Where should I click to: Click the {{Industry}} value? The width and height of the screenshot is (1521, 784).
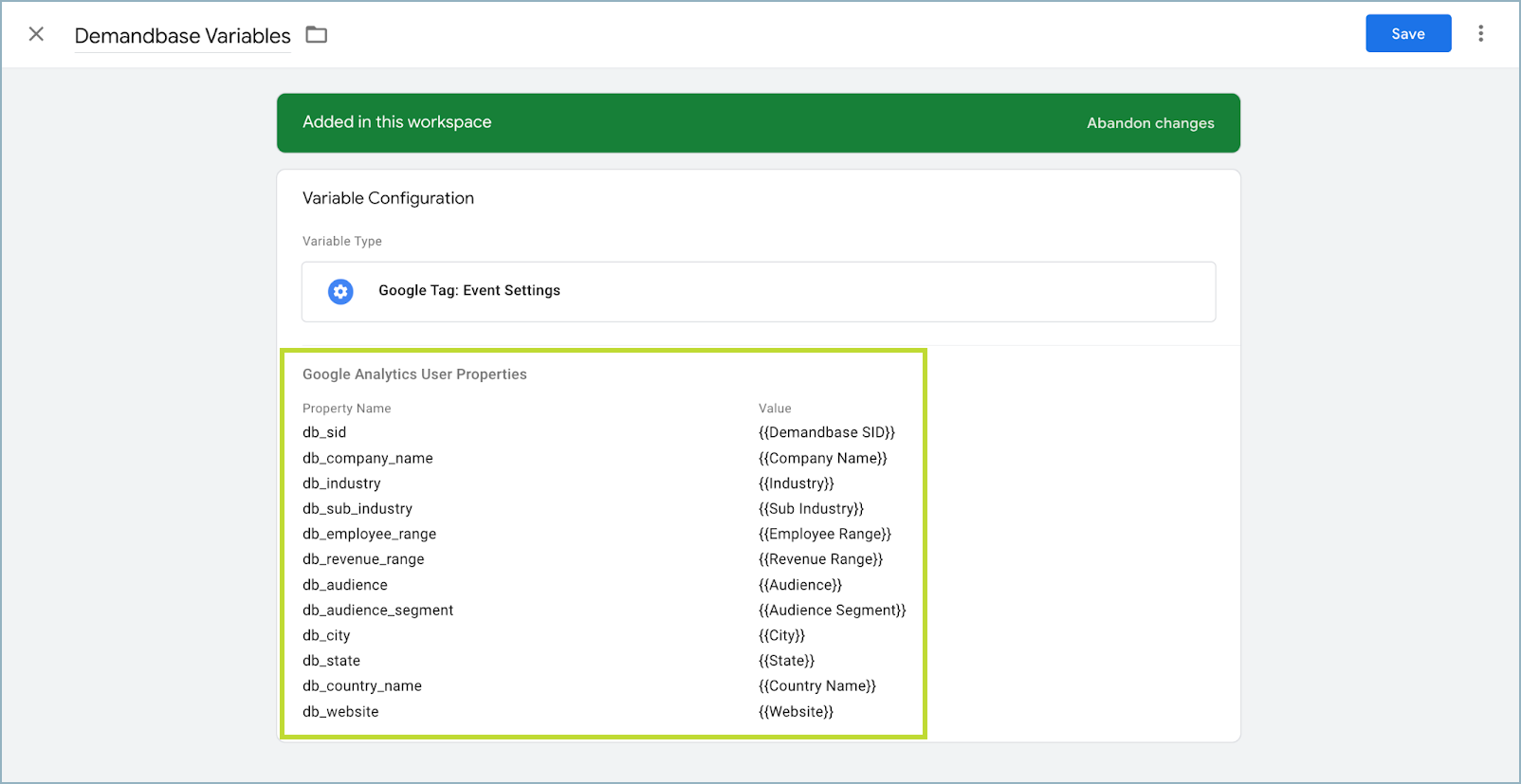[797, 483]
